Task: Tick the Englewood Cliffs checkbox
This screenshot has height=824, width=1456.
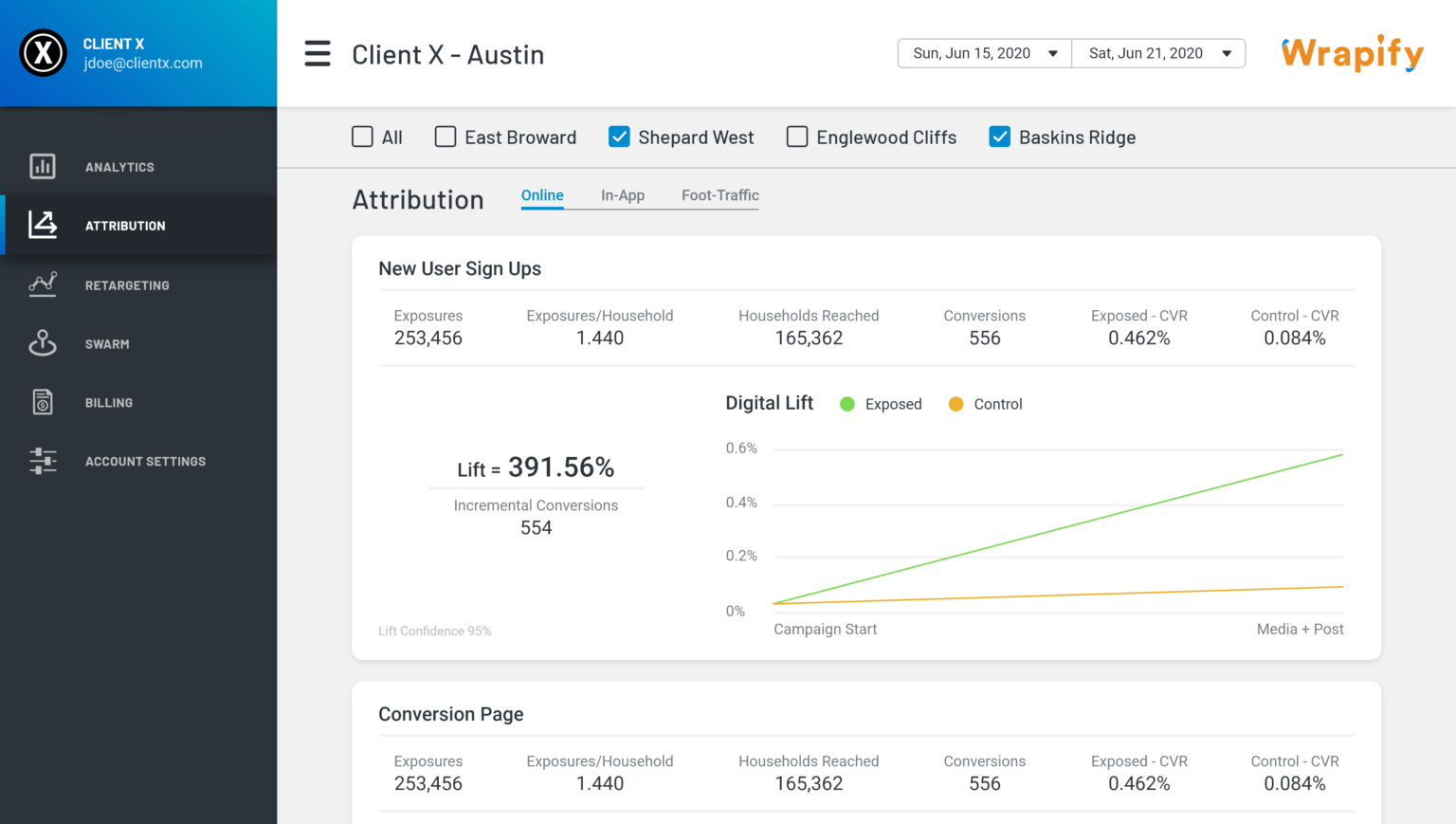Action: pos(797,137)
